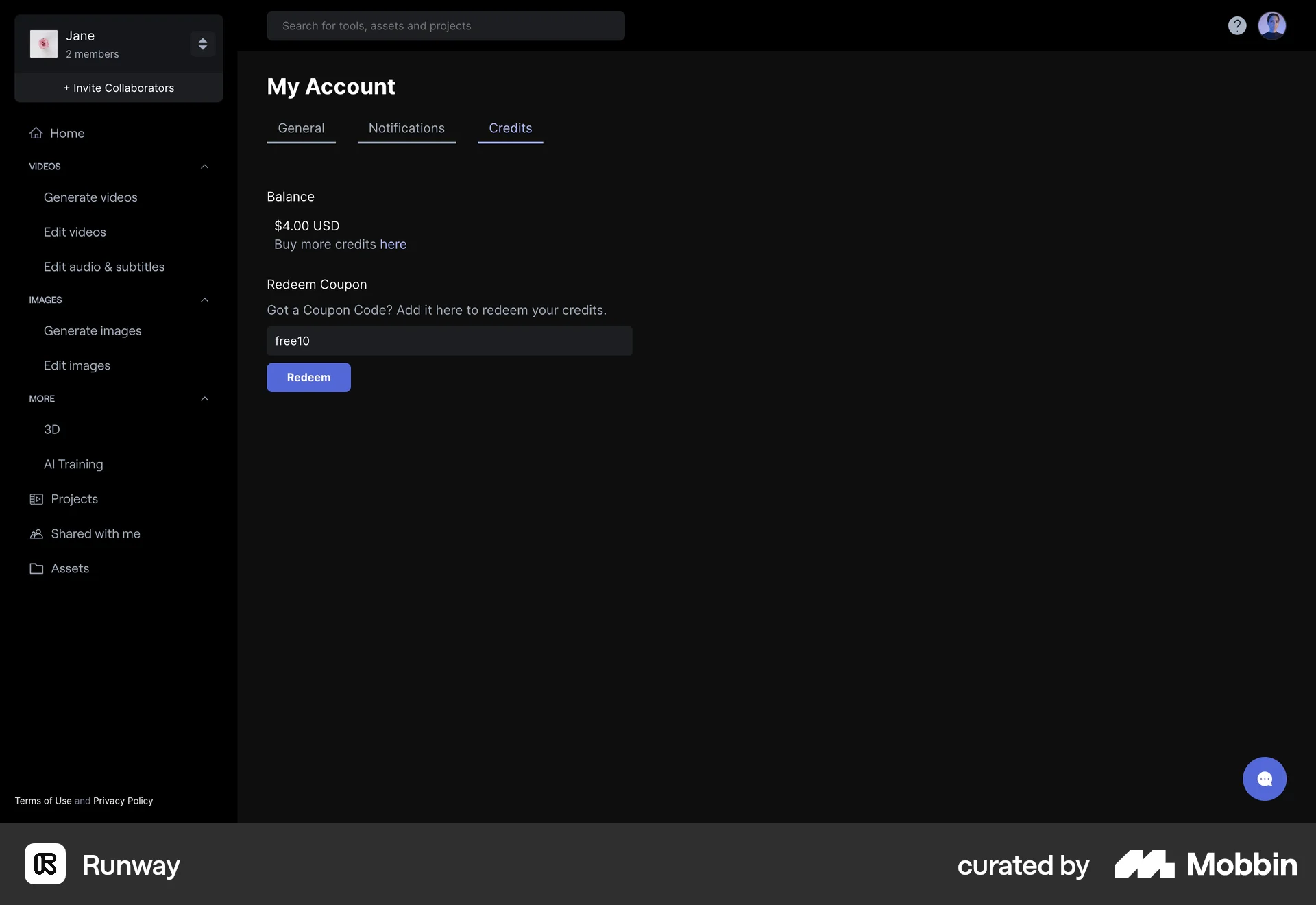Open the Assets folder in the sidebar
The height and width of the screenshot is (905, 1316).
(70, 568)
